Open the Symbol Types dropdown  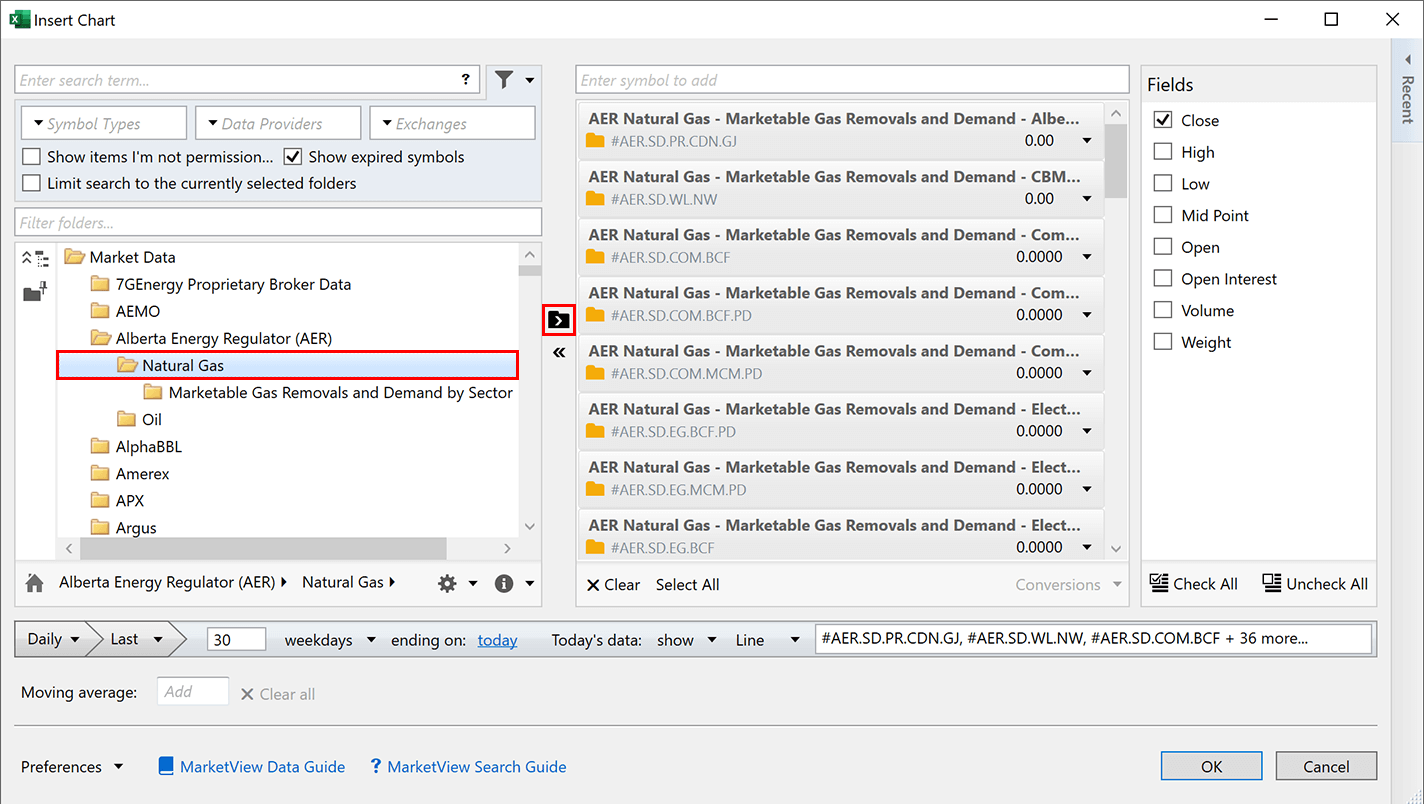coord(104,124)
